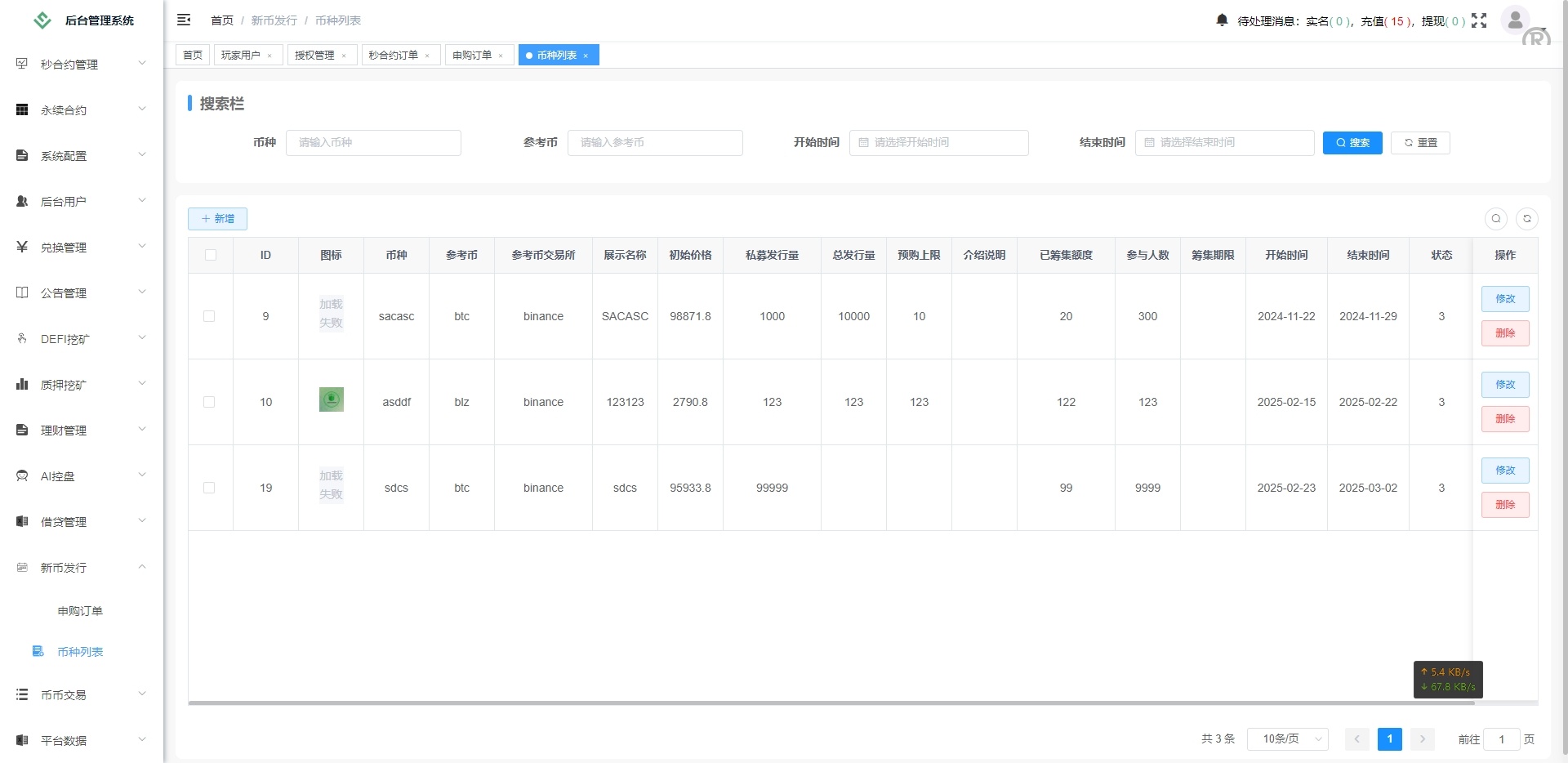
Task: Check the row checkbox for ID 19
Action: [210, 488]
